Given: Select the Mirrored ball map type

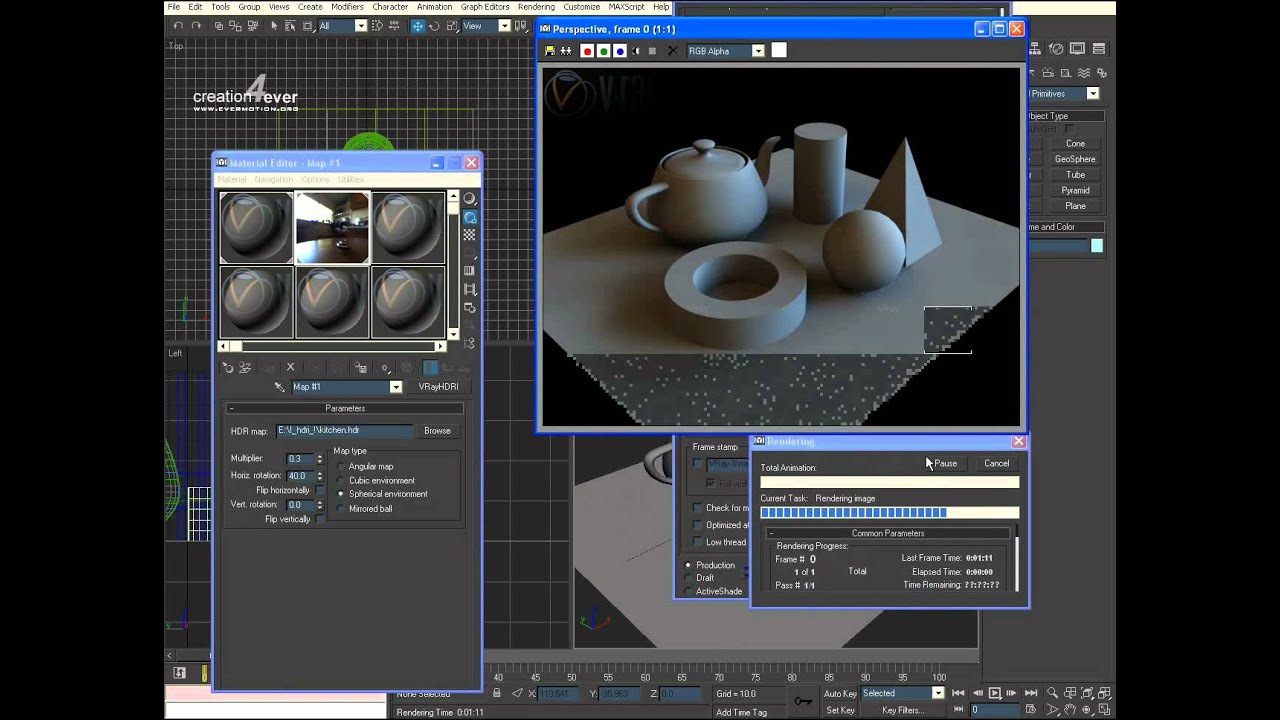Looking at the screenshot, I should click(342, 509).
